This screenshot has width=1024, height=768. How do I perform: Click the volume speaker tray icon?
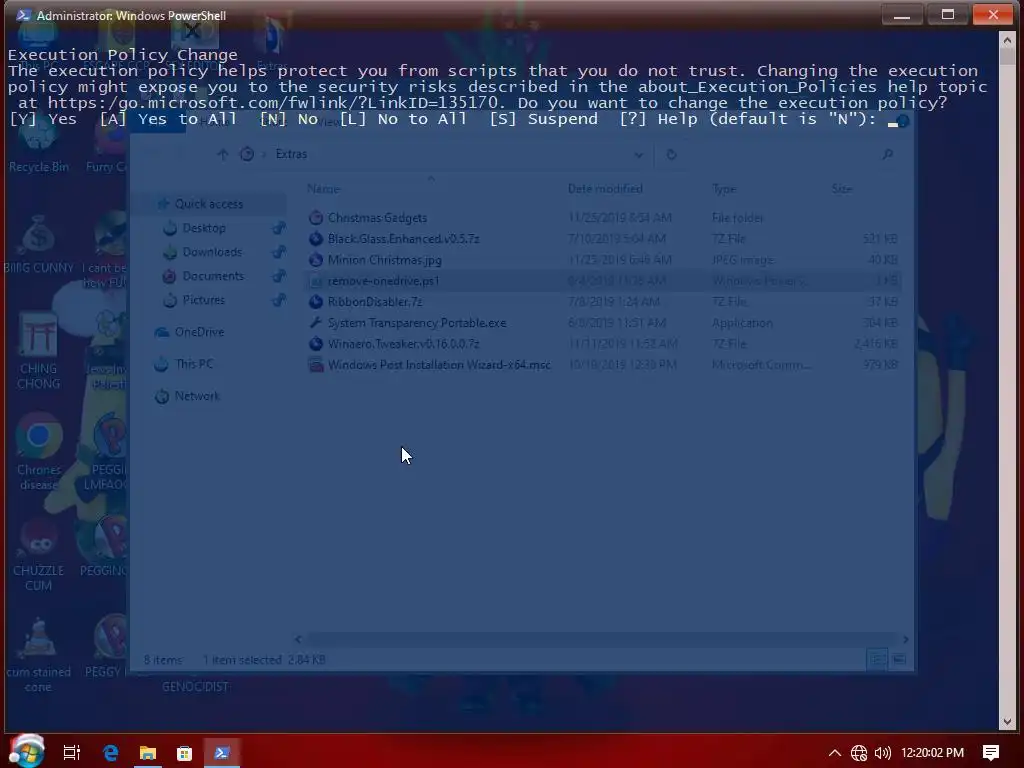coord(882,753)
